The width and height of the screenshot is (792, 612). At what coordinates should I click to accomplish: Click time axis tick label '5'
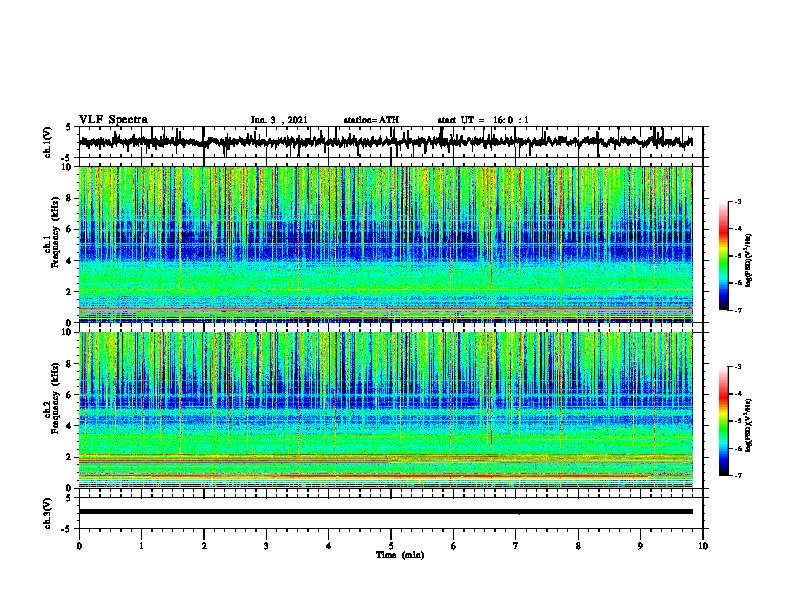pos(391,546)
